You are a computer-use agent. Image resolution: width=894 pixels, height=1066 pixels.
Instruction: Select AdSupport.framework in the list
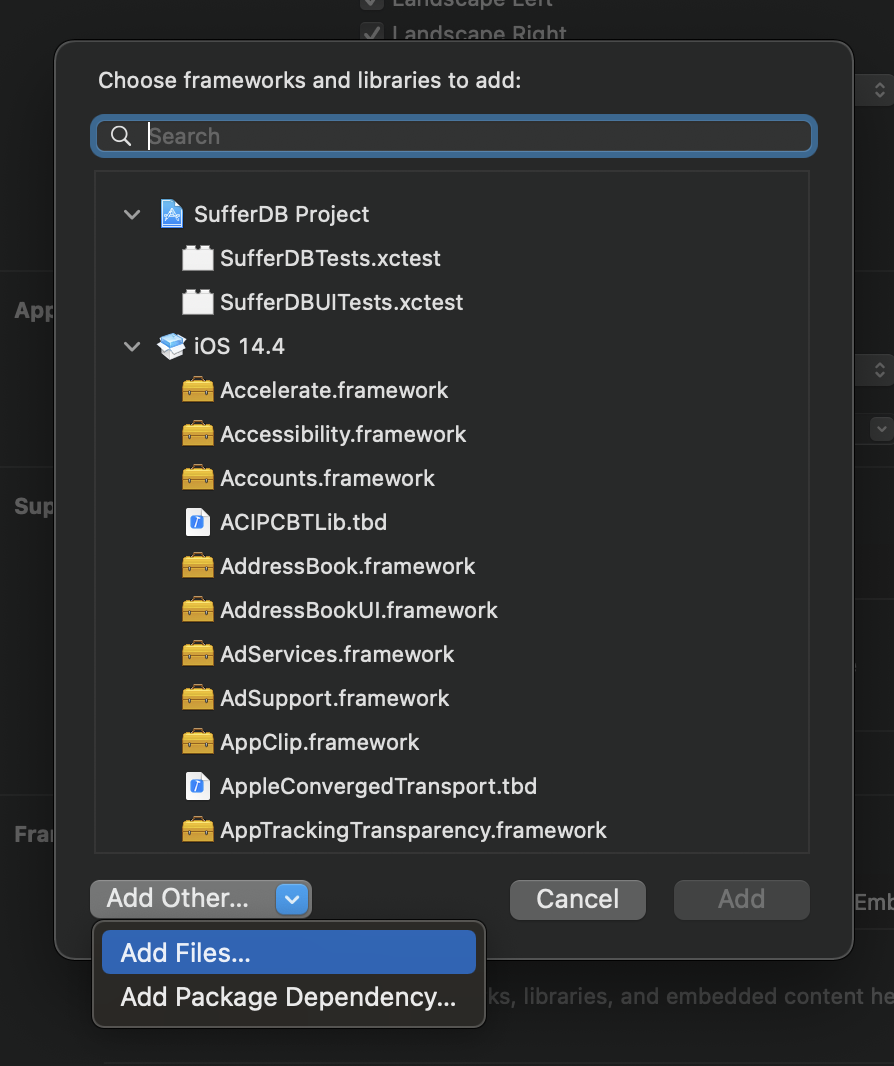click(452, 698)
